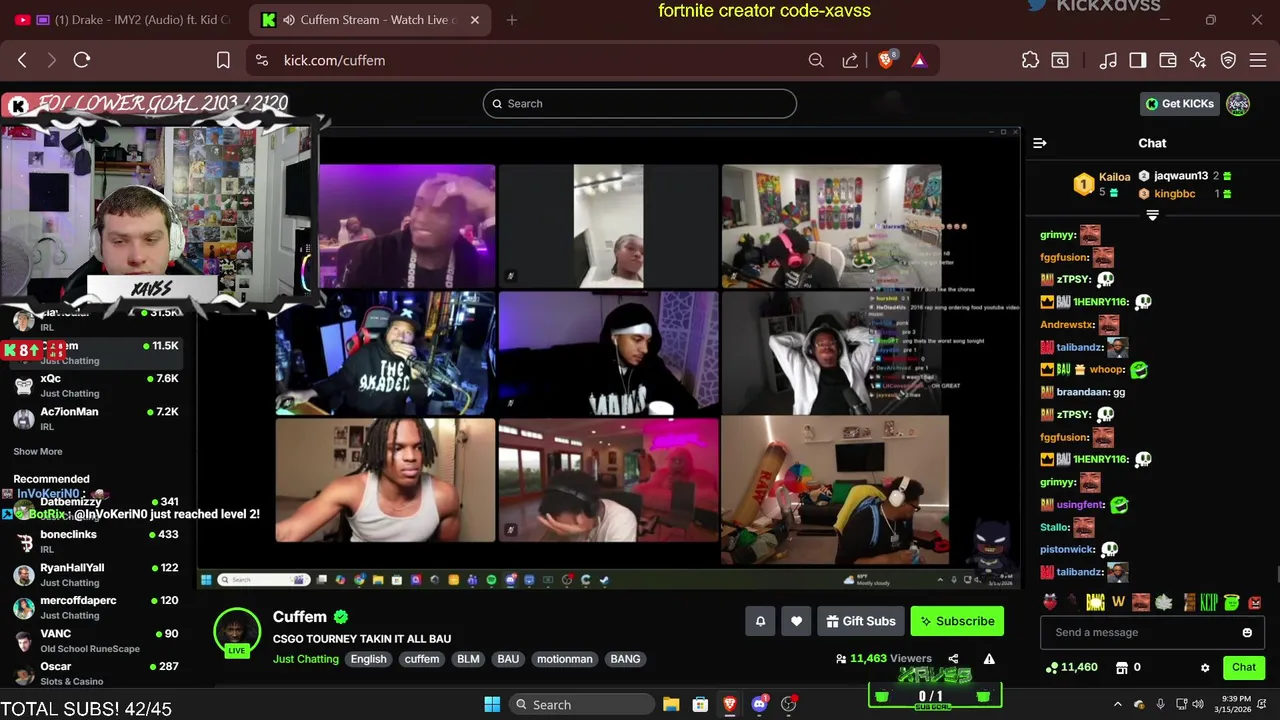Open the Brave main hamburger menu
Screen dimensions: 1280x720
pyautogui.click(x=1258, y=60)
